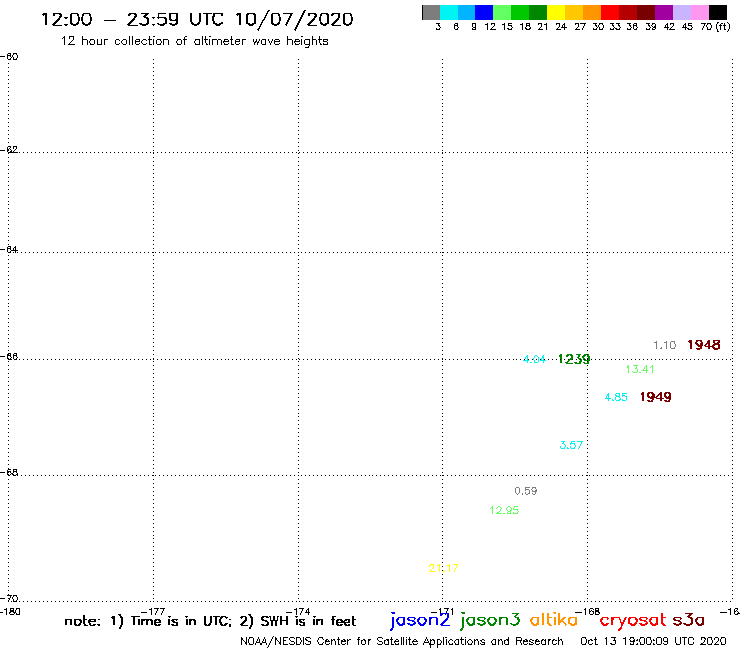Click the green jason3 satellite label

490,620
